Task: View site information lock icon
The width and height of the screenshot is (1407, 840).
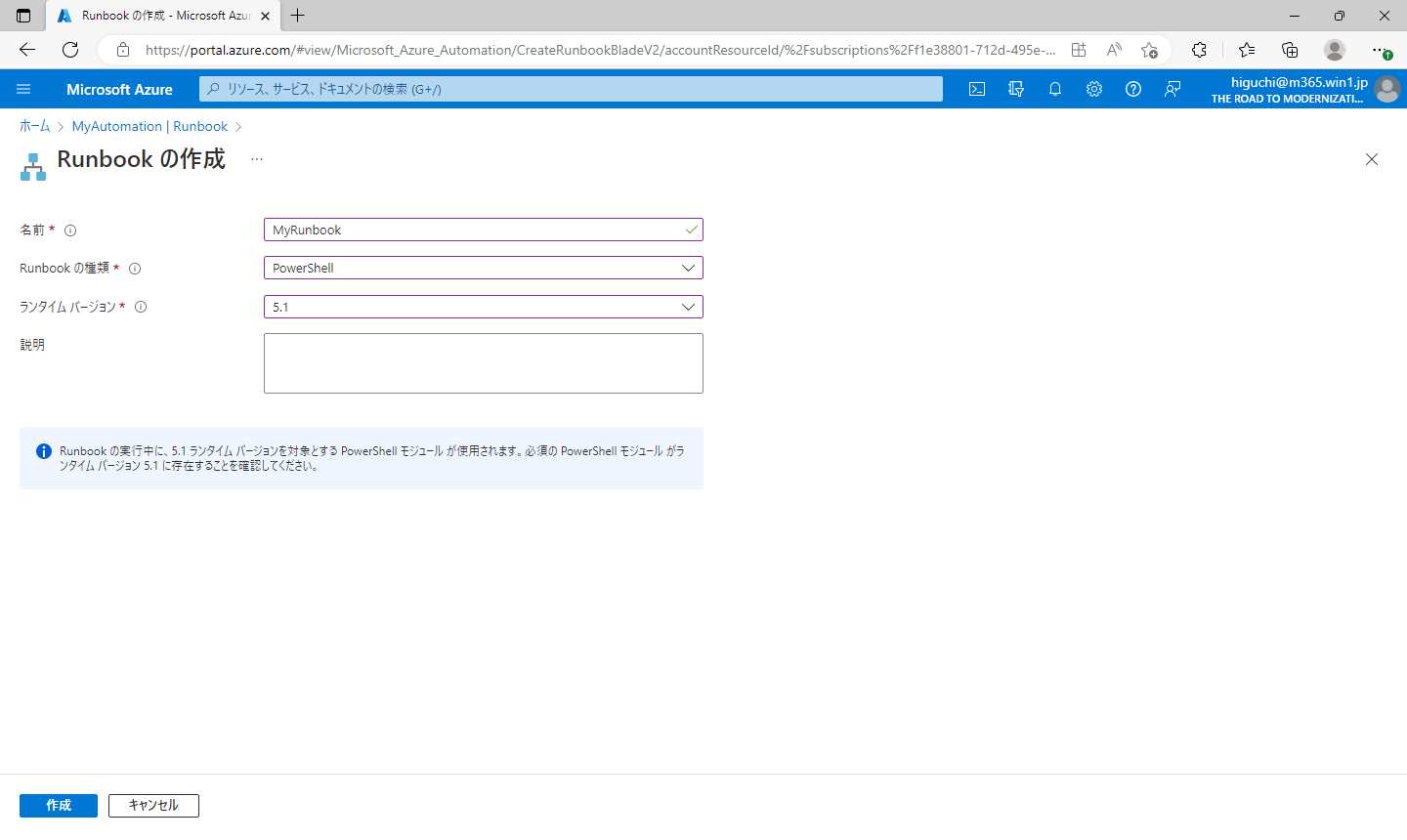Action: point(123,50)
